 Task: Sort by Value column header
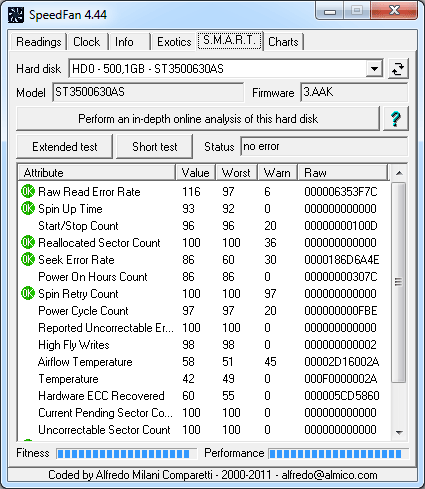(x=196, y=173)
